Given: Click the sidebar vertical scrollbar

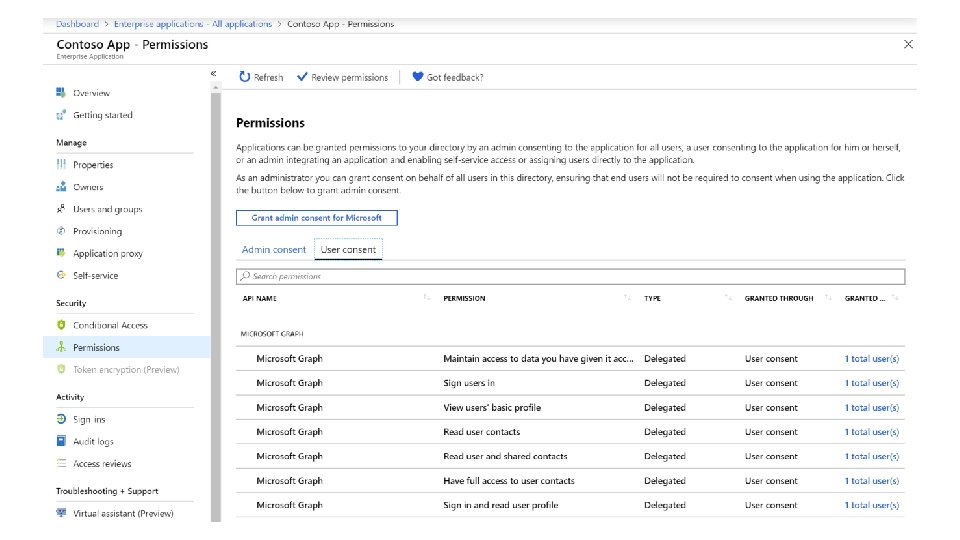Looking at the screenshot, I should coord(216,300).
